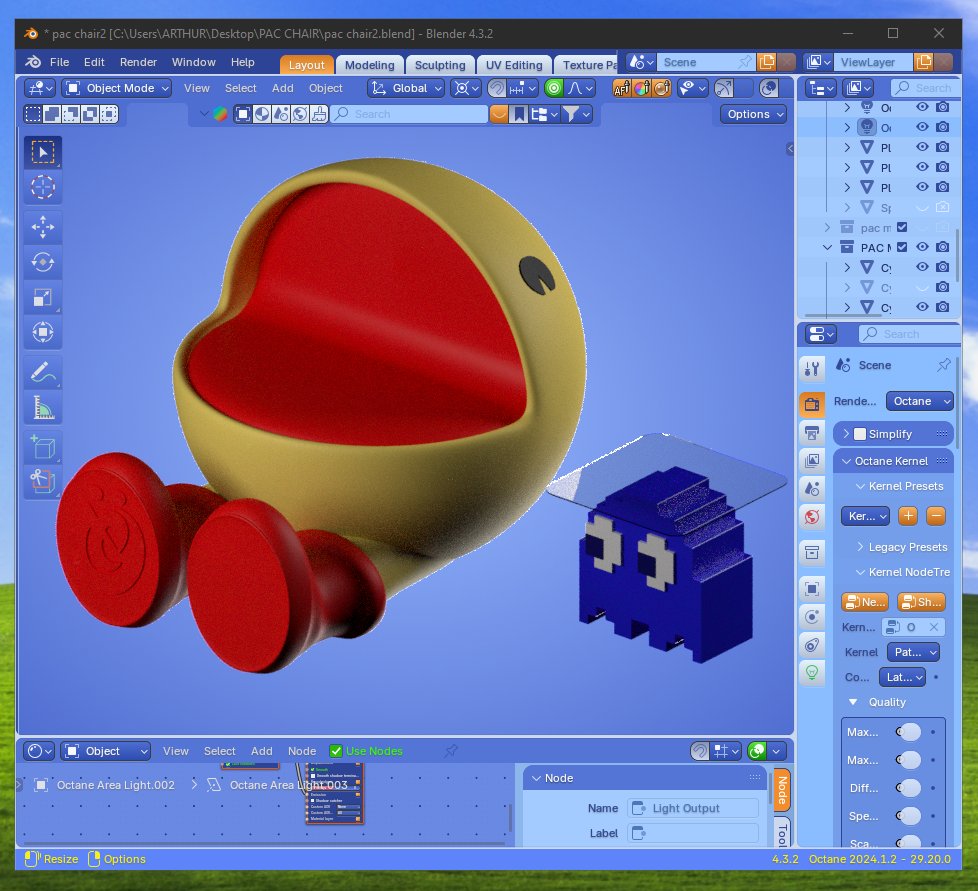Click the Name field showing Light Output
The height and width of the screenshot is (891, 978).
coord(693,808)
